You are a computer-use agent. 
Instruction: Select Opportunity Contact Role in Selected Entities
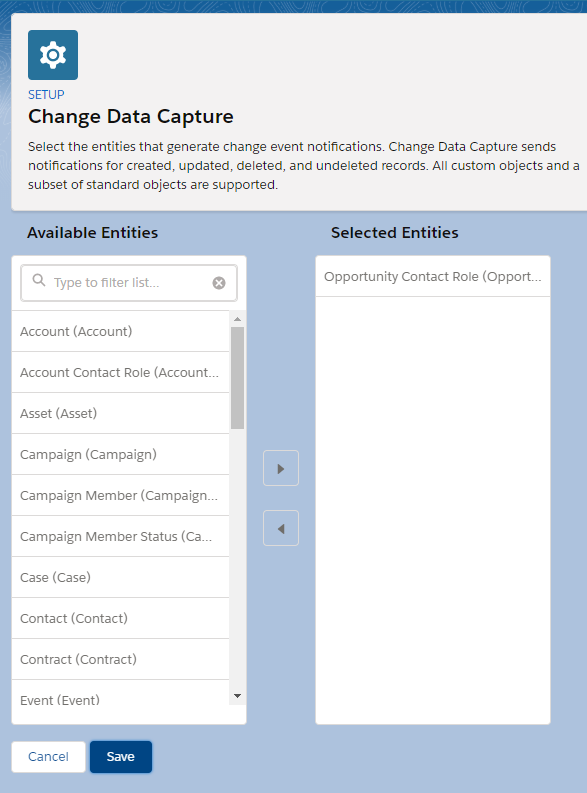click(x=433, y=277)
